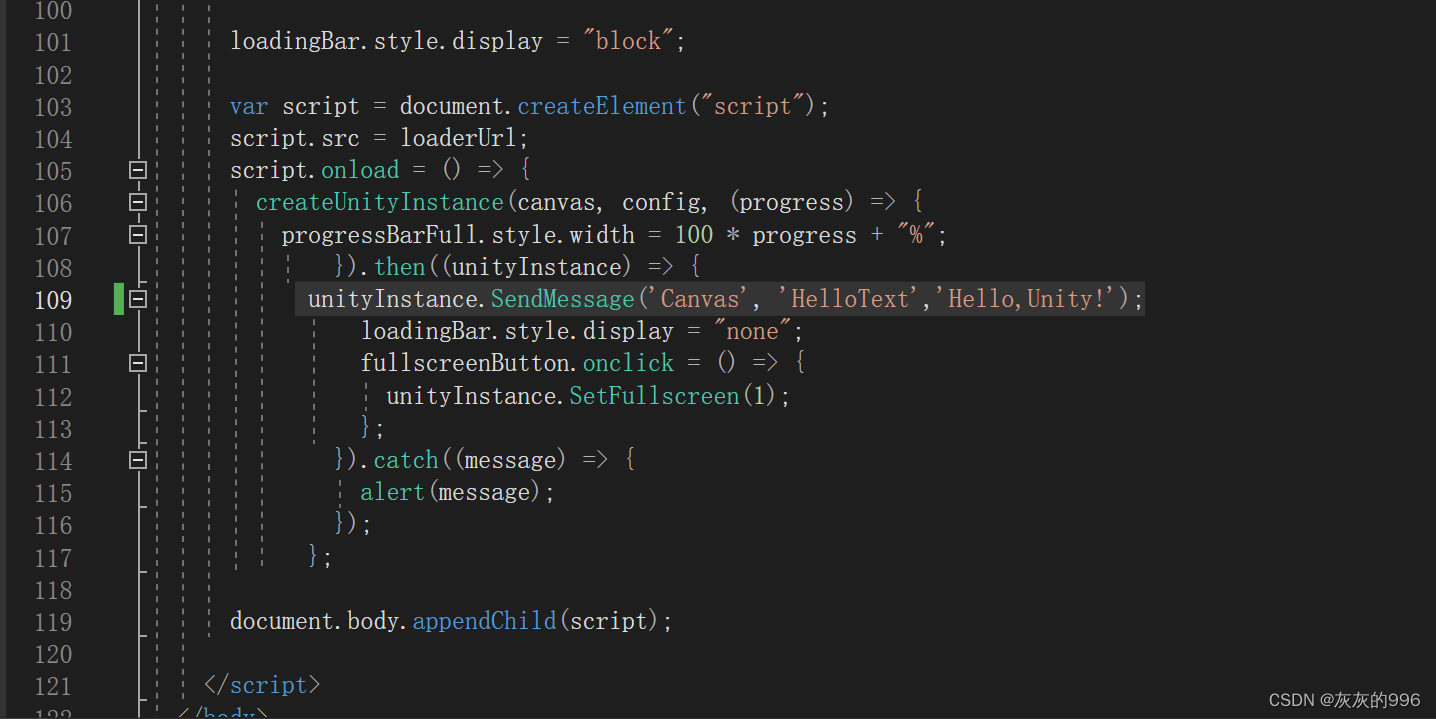1436x719 pixels.
Task: Click the SetFullscreen method call
Action: click(654, 396)
